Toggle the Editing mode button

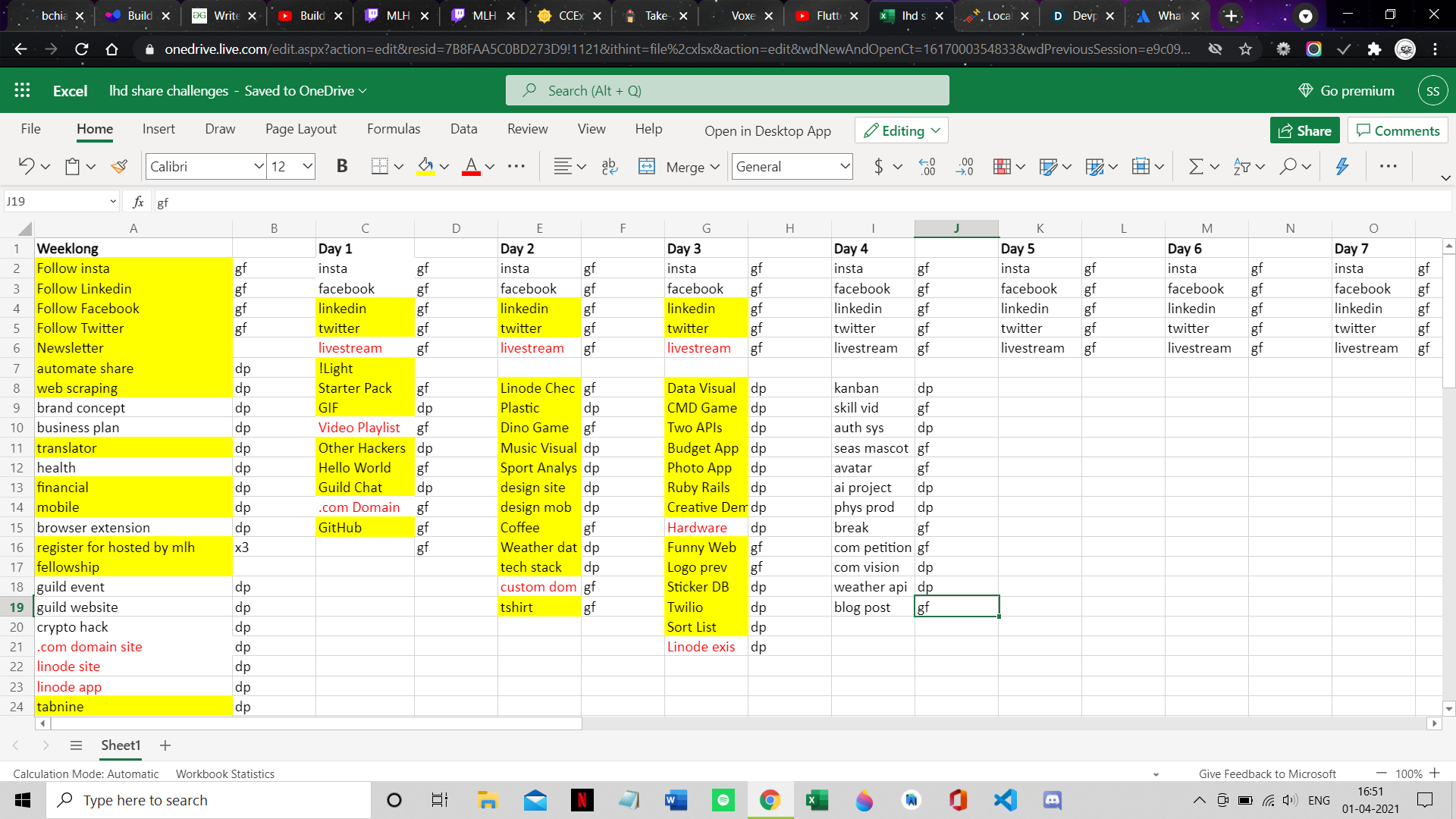902,130
